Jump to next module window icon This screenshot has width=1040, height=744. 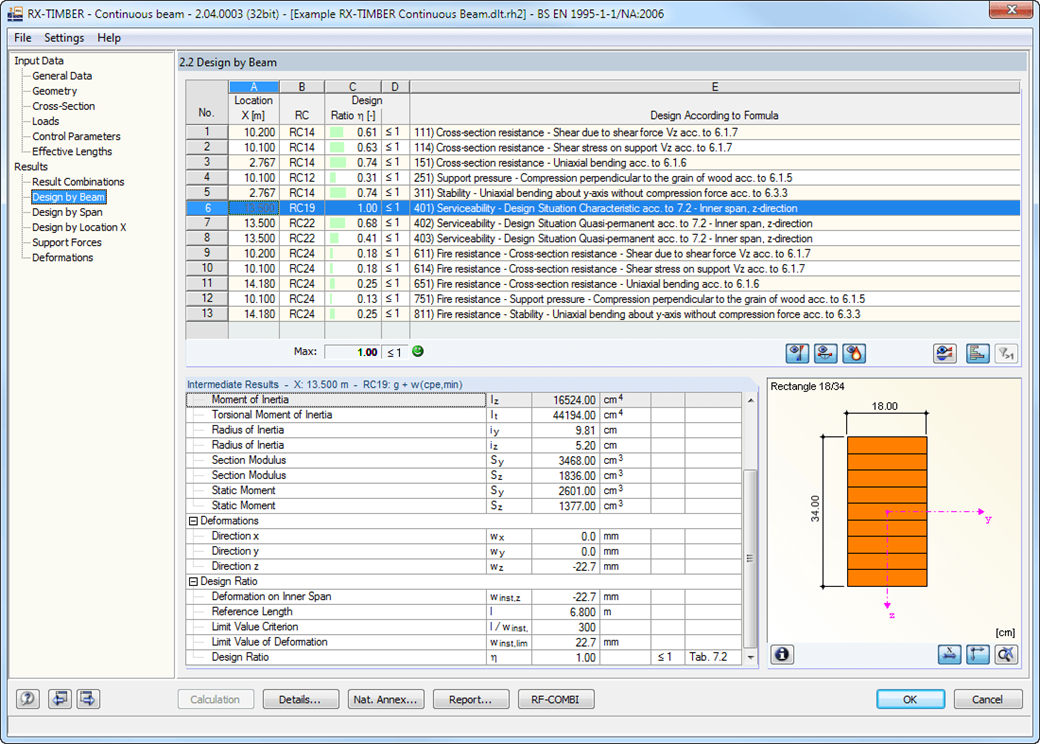click(x=87, y=698)
